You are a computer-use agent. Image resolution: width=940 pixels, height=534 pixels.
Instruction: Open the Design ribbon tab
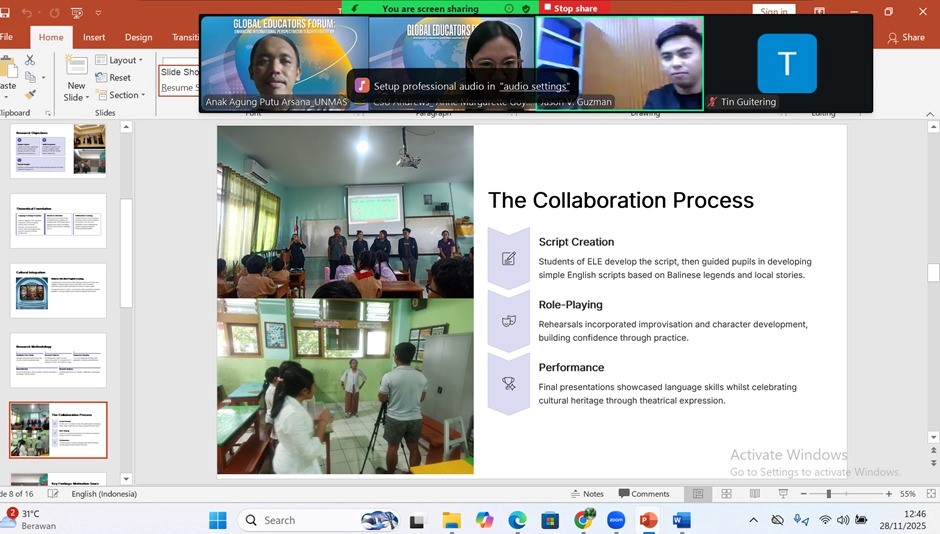tap(138, 37)
